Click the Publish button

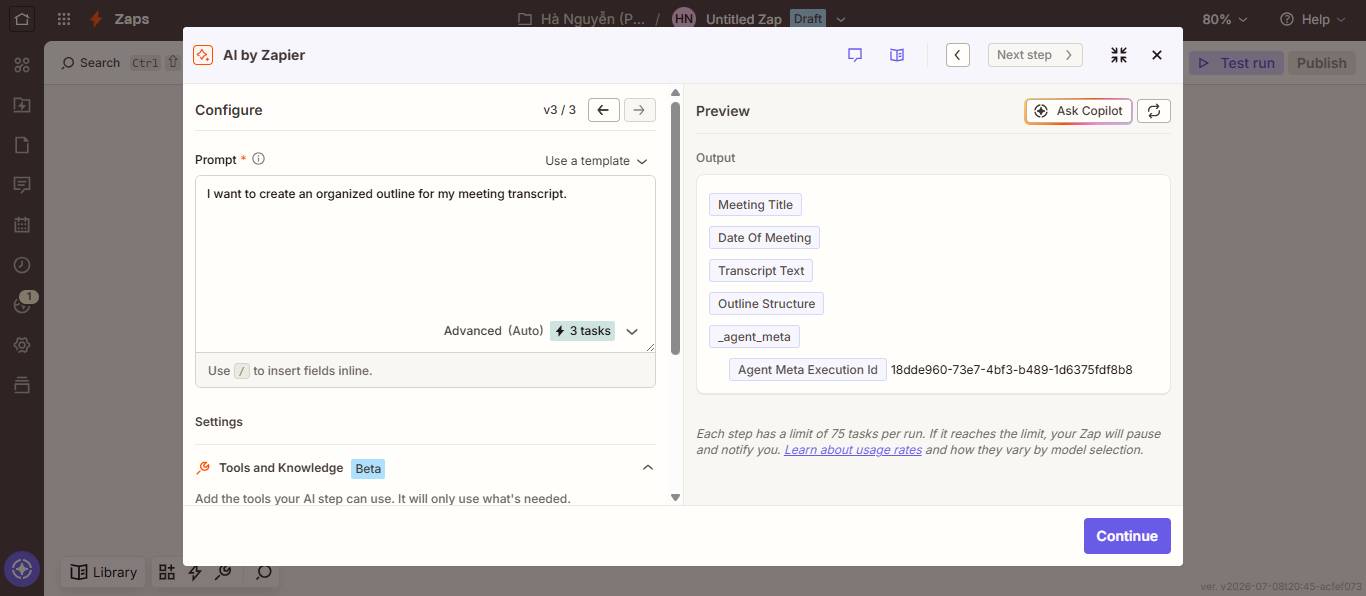(1321, 62)
